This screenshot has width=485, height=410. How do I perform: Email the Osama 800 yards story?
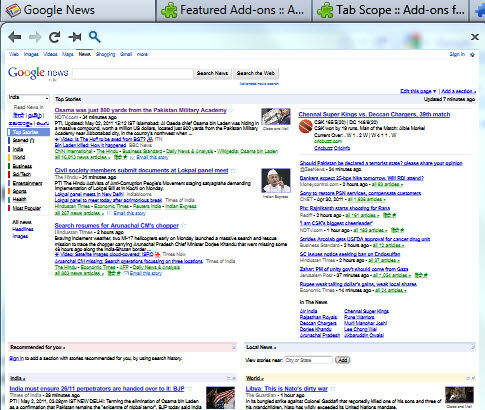(152, 157)
